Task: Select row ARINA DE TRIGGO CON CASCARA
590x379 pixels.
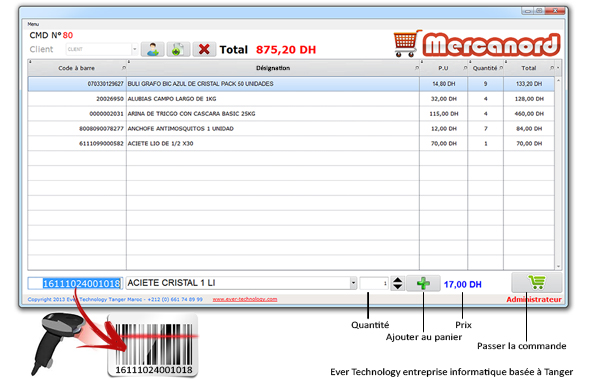Action: click(291, 114)
